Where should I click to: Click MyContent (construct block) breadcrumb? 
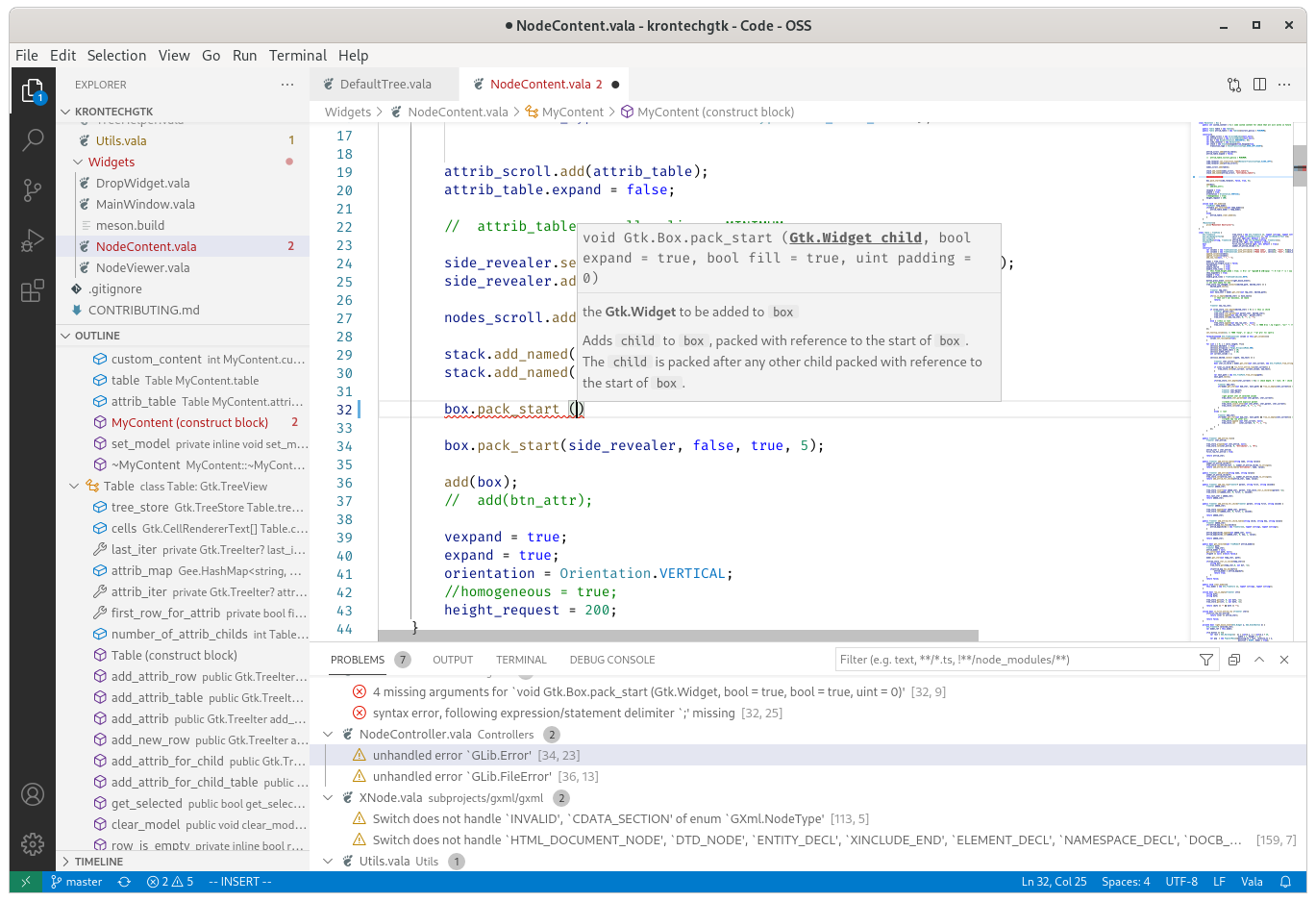pyautogui.click(x=708, y=113)
